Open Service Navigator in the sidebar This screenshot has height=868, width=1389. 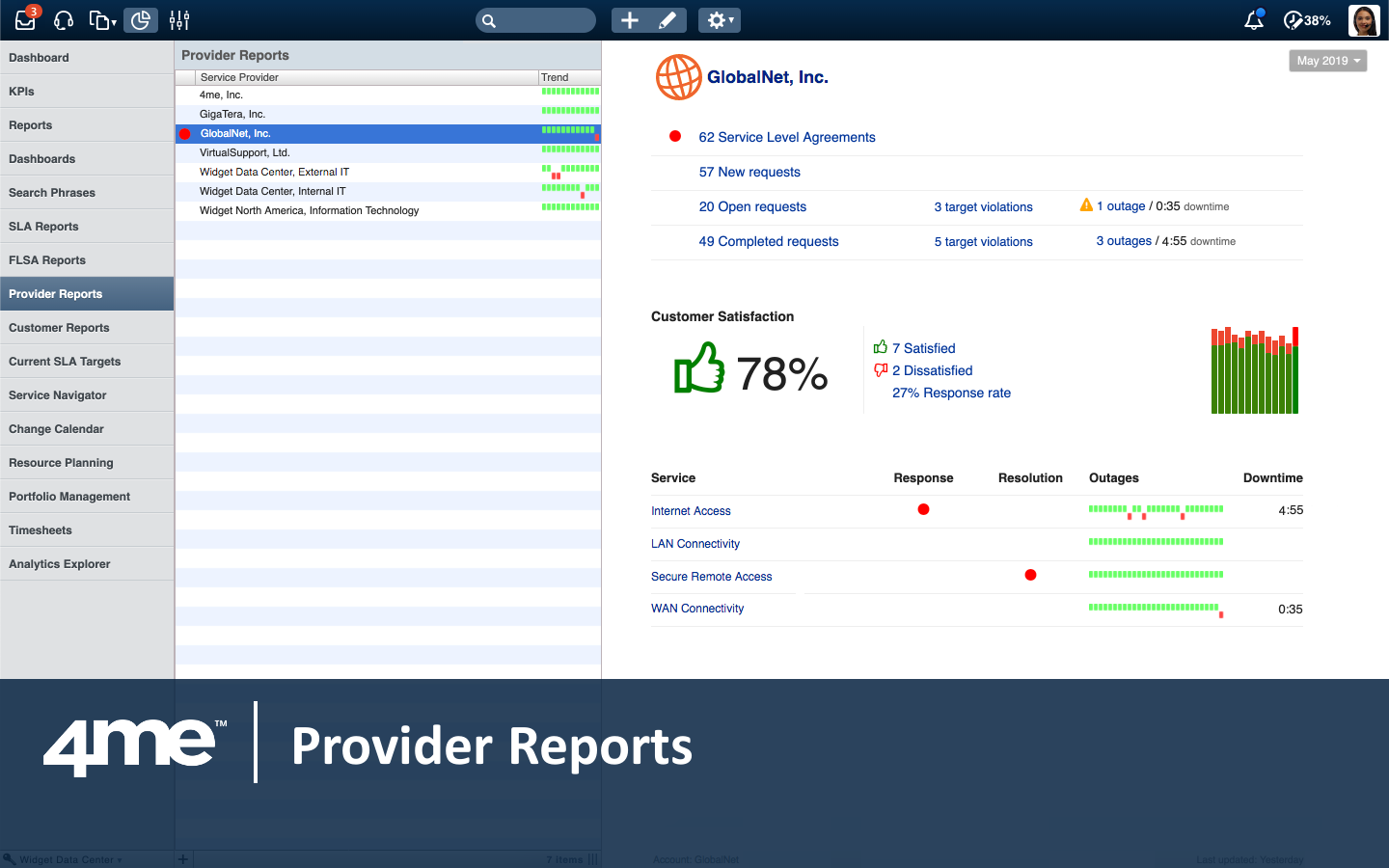tap(87, 395)
